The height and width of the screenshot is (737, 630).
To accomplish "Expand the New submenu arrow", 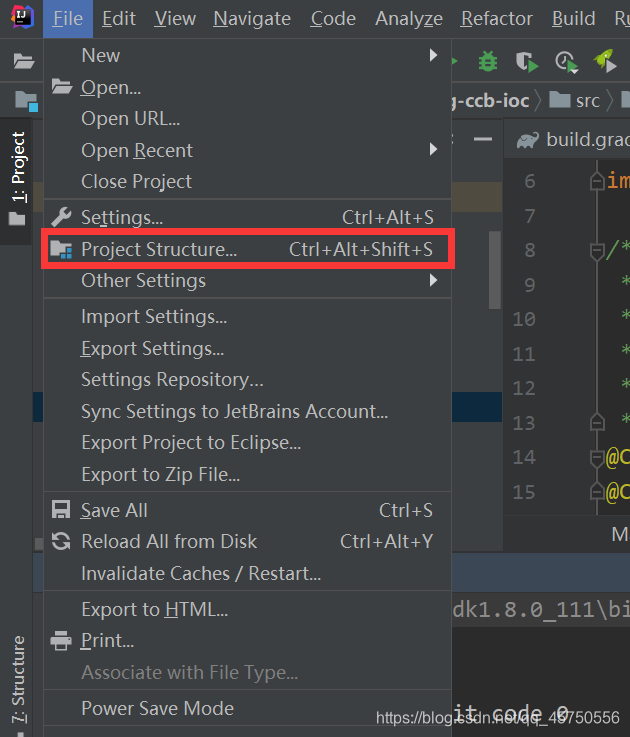I will click(433, 55).
